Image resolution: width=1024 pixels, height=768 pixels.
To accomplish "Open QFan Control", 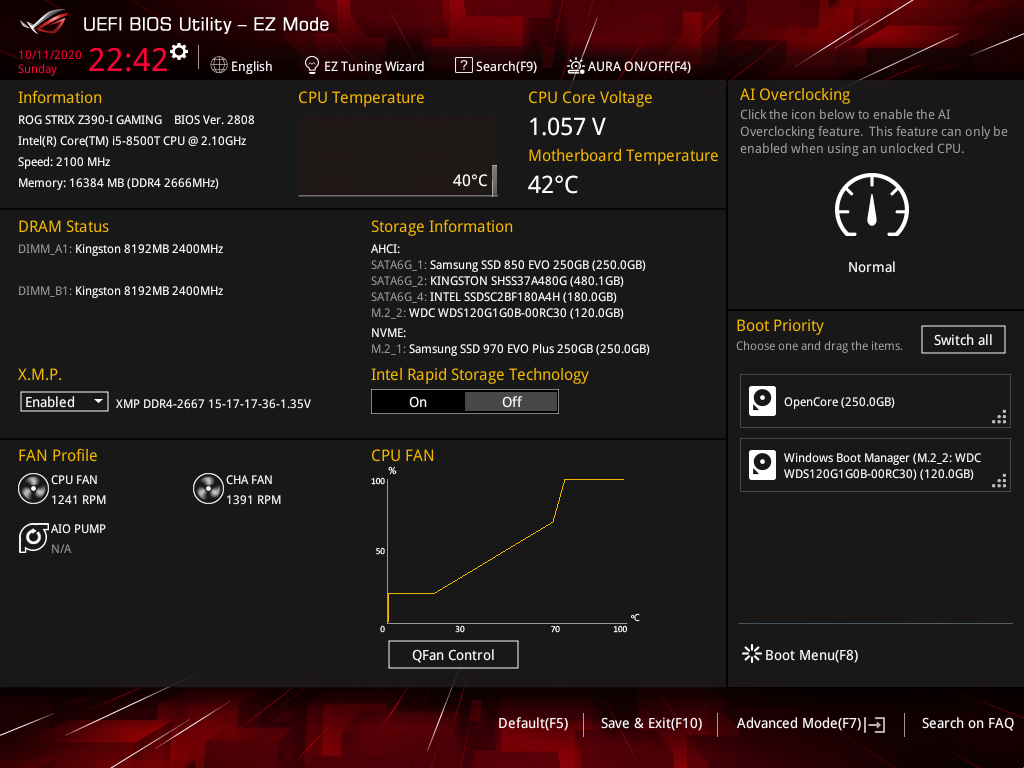I will coord(453,654).
